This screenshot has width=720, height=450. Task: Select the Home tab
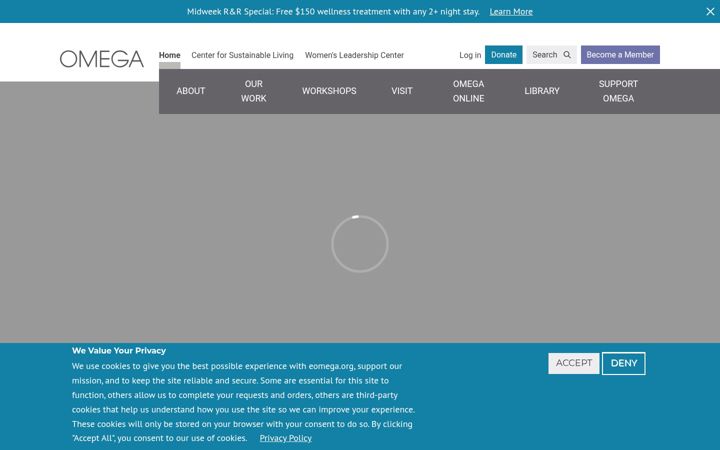click(x=169, y=55)
